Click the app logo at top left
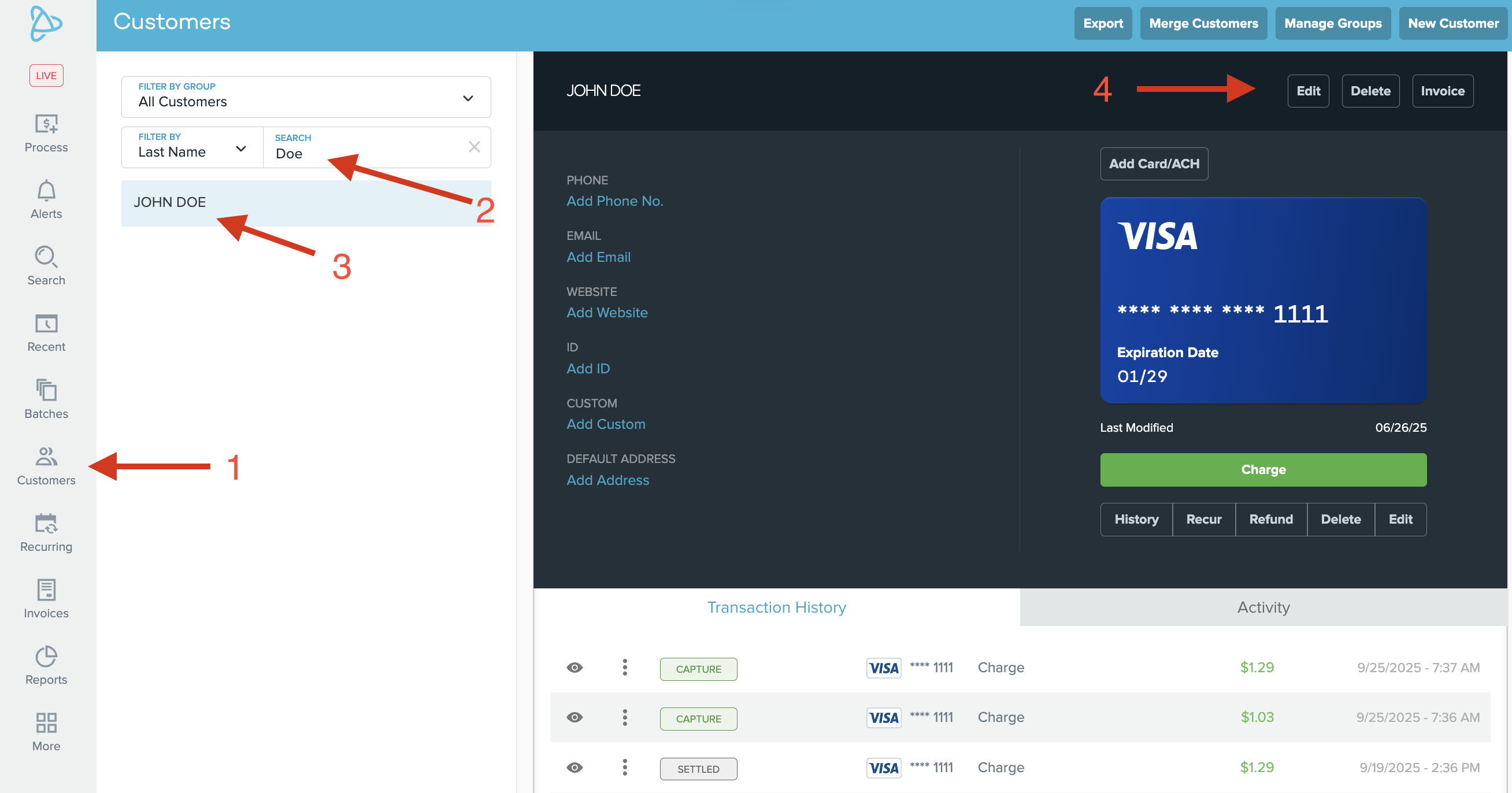1512x793 pixels. tap(46, 24)
